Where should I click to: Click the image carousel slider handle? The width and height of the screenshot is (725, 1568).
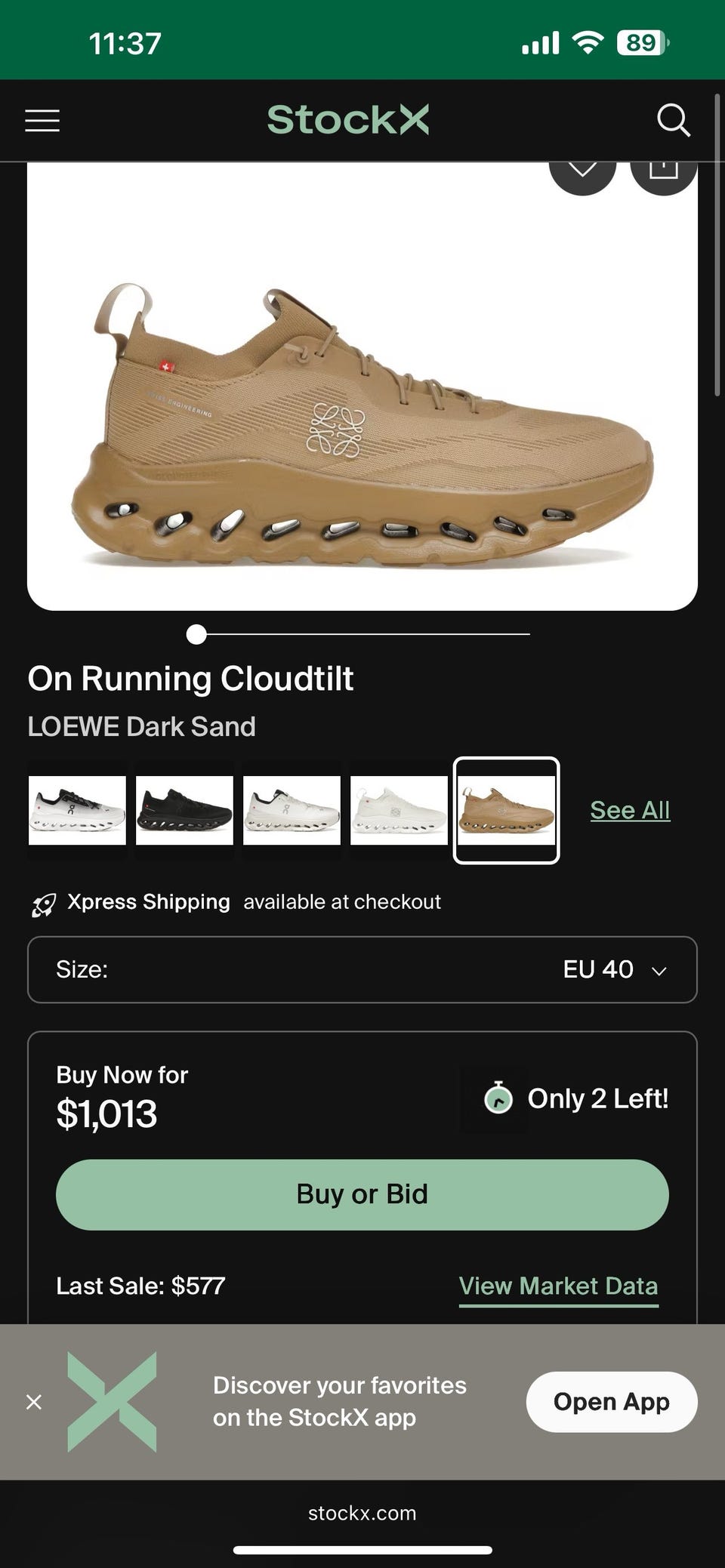tap(196, 634)
